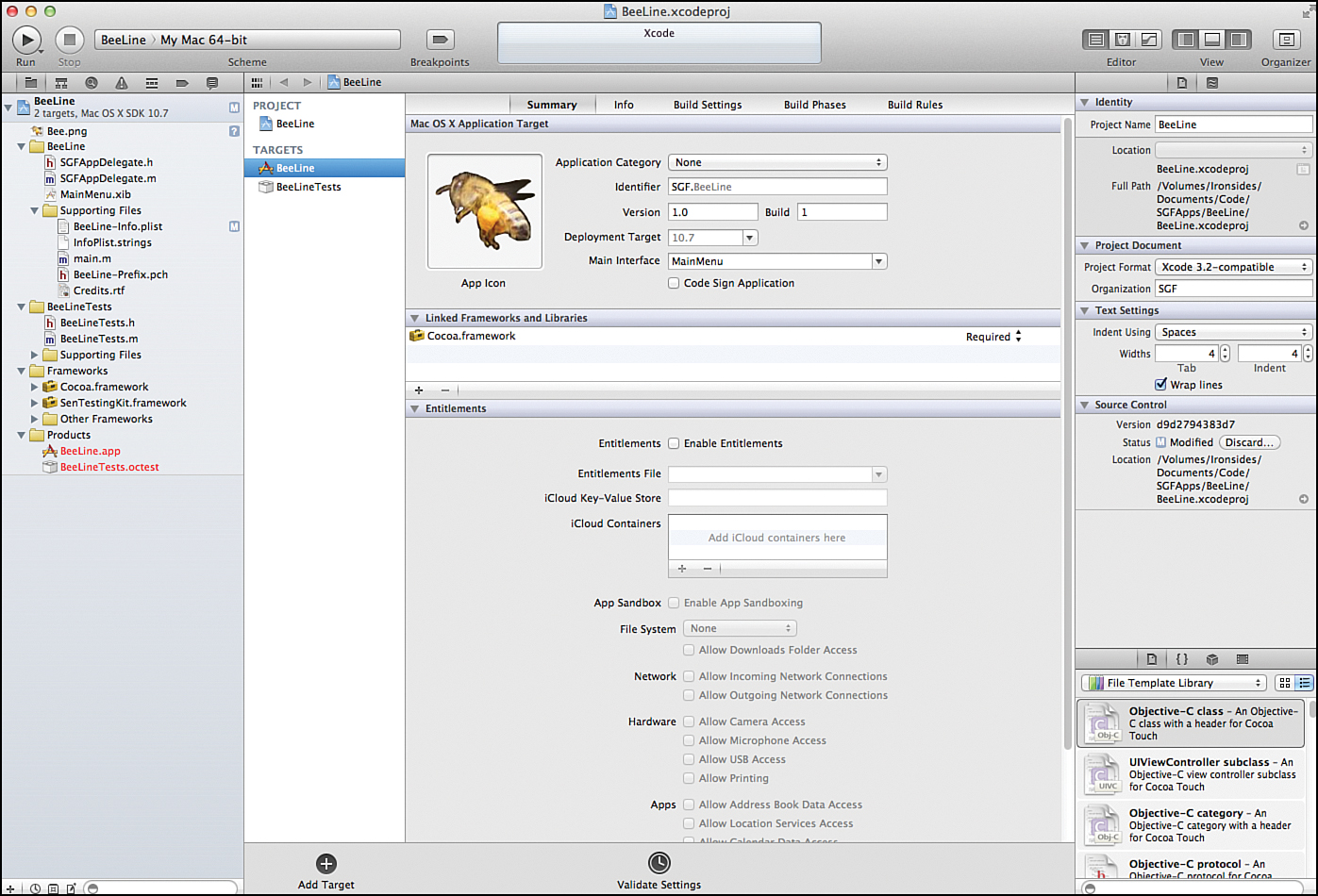This screenshot has height=896, width=1318.
Task: Toggle Allow Camera Access
Action: point(689,722)
